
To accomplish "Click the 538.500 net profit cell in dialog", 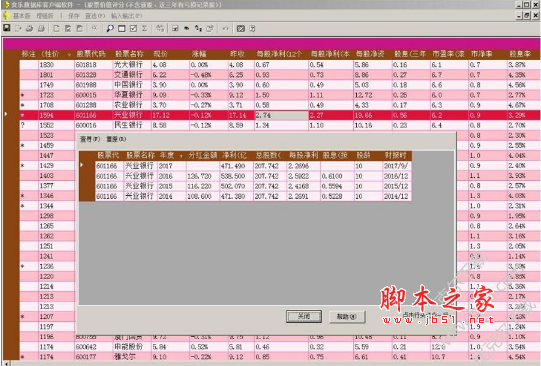I will tap(236, 176).
